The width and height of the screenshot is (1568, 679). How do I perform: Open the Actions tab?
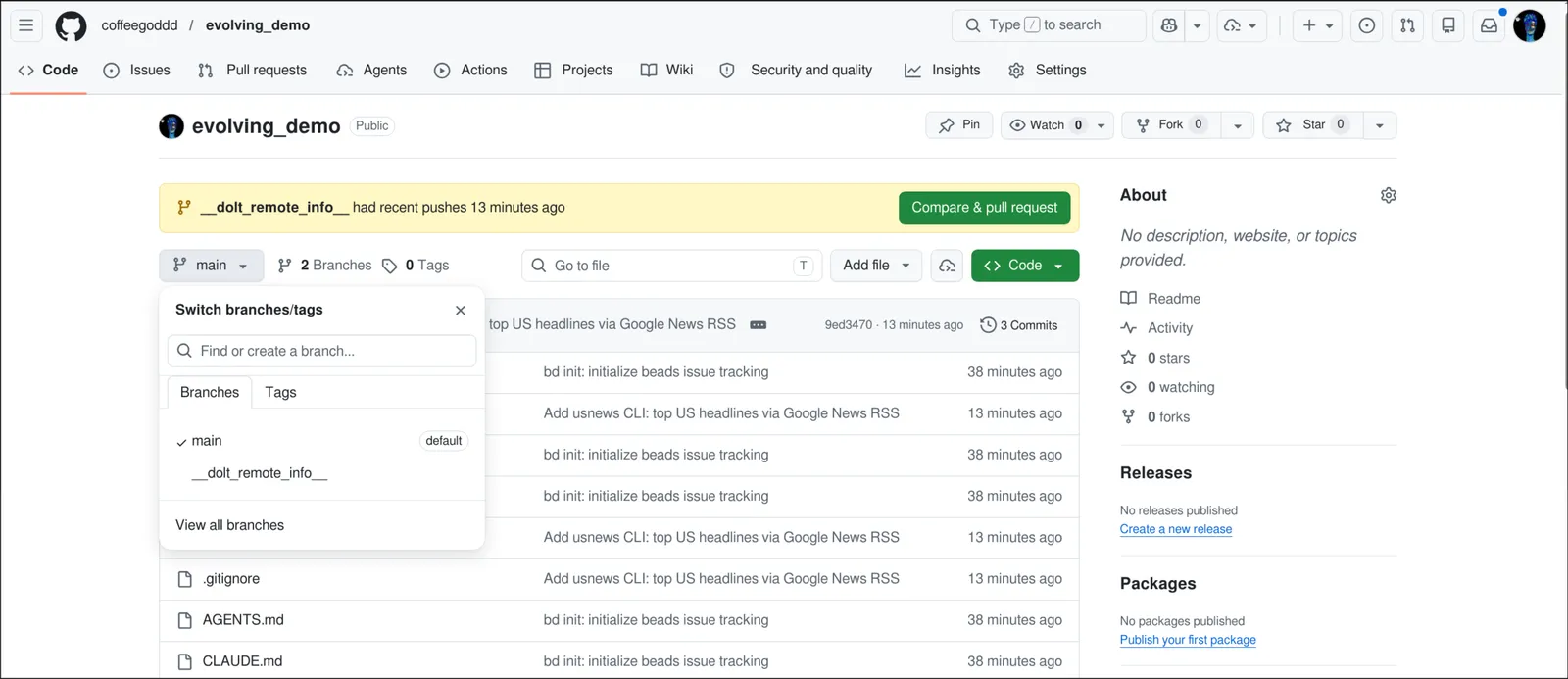pyautogui.click(x=470, y=71)
